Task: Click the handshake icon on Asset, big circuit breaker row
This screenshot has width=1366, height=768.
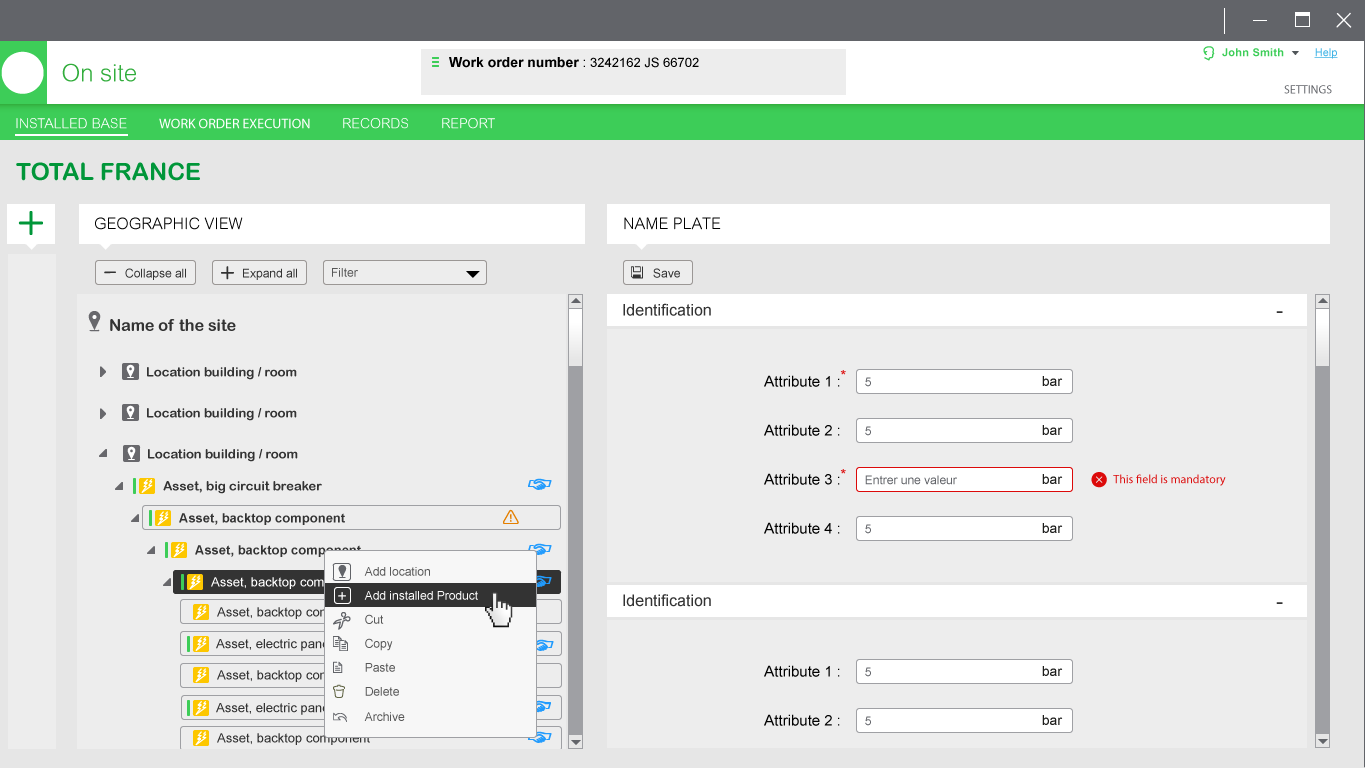Action: pos(539,485)
